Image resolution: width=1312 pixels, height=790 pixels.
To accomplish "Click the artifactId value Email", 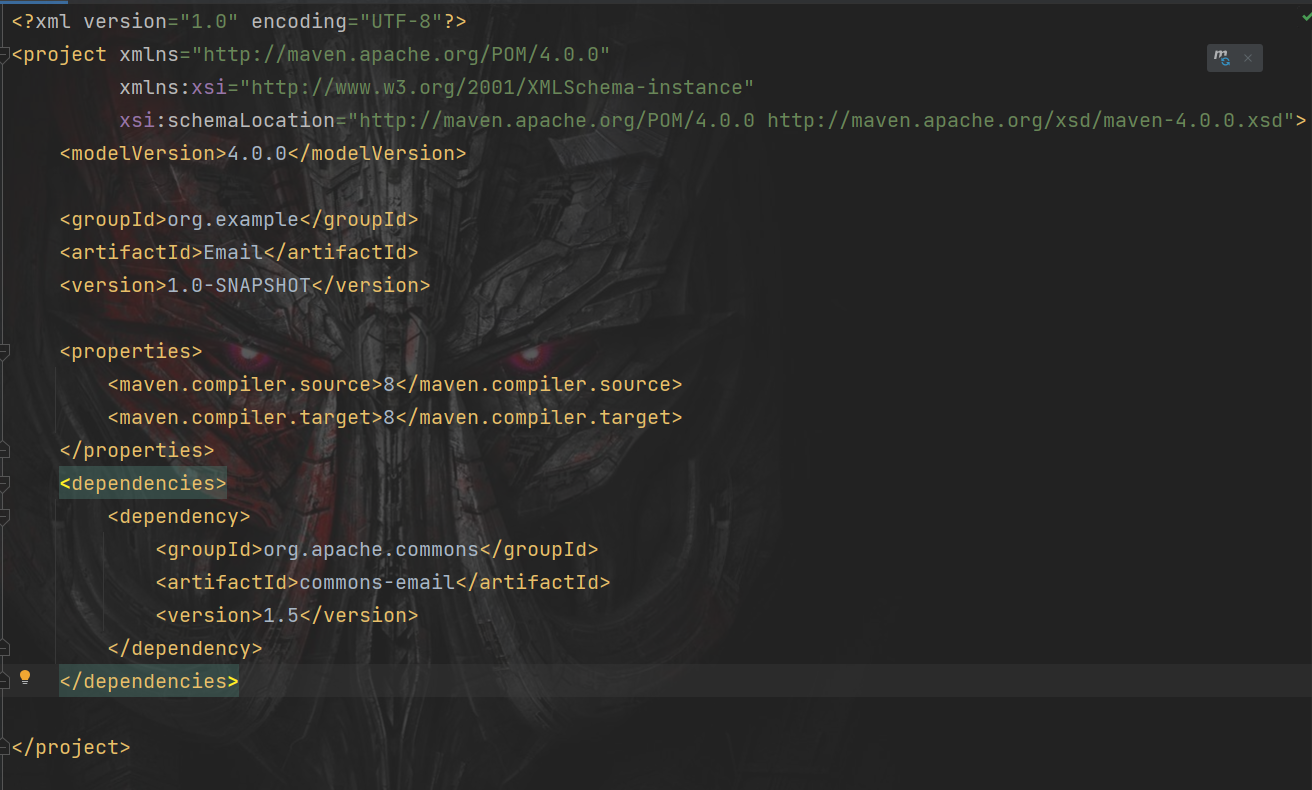I will point(233,252).
